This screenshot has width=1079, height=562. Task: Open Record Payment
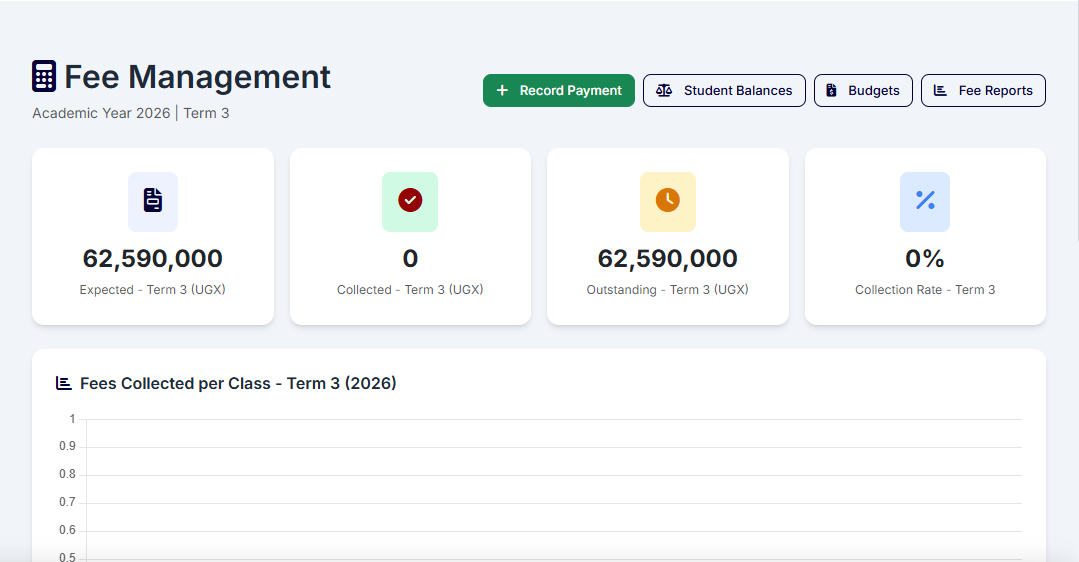(x=559, y=91)
